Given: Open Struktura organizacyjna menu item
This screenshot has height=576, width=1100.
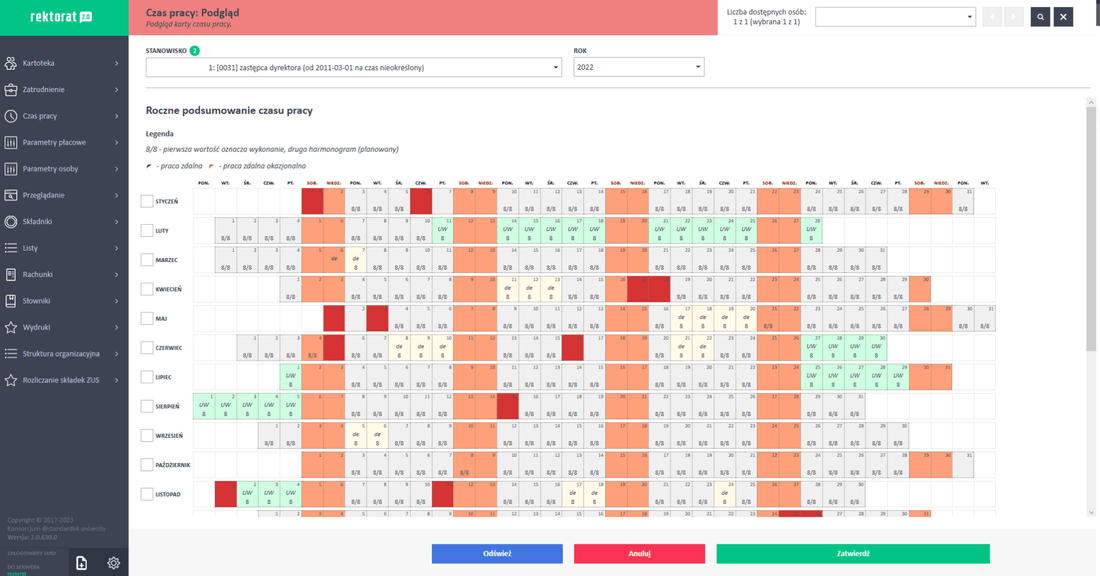Looking at the screenshot, I should click(64, 354).
